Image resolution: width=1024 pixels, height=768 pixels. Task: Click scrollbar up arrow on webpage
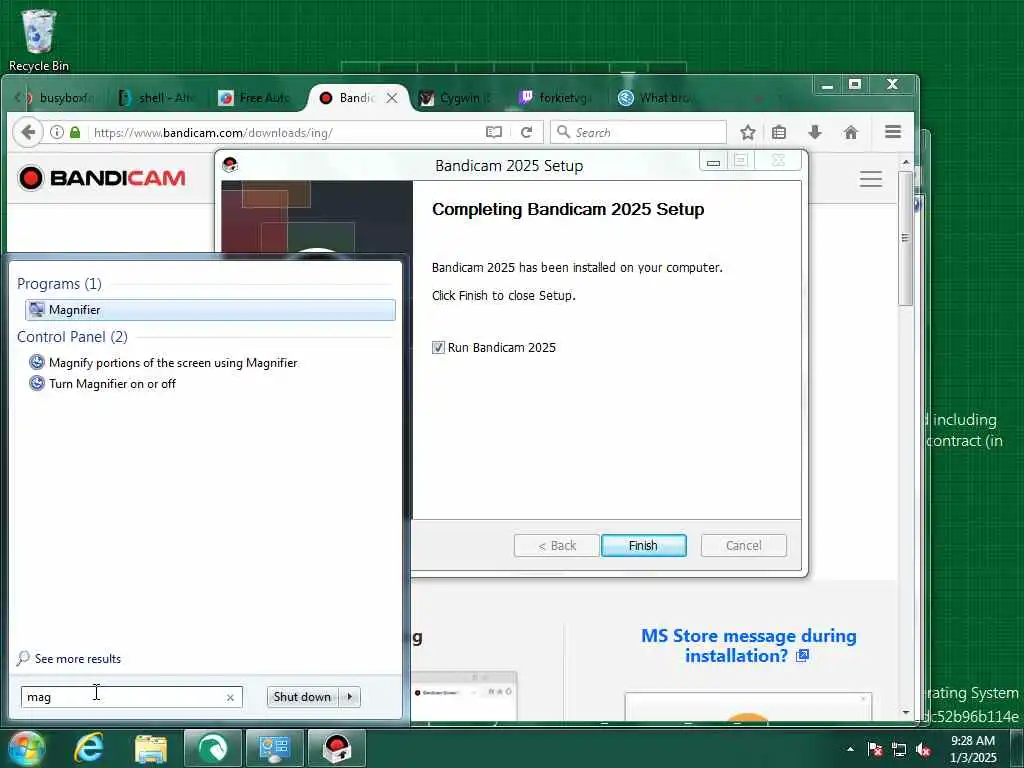tap(906, 162)
